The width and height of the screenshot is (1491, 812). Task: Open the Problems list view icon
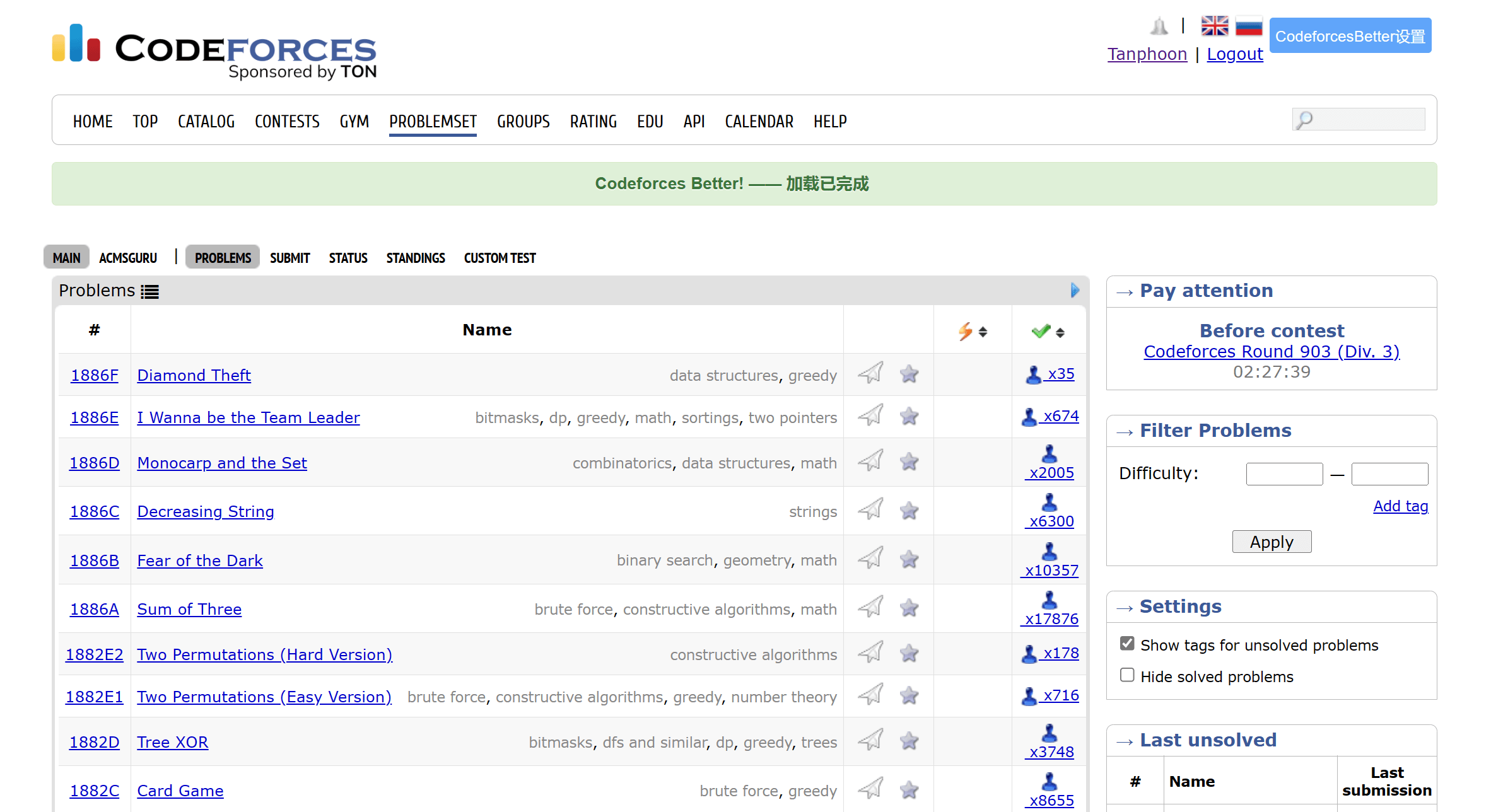point(149,292)
